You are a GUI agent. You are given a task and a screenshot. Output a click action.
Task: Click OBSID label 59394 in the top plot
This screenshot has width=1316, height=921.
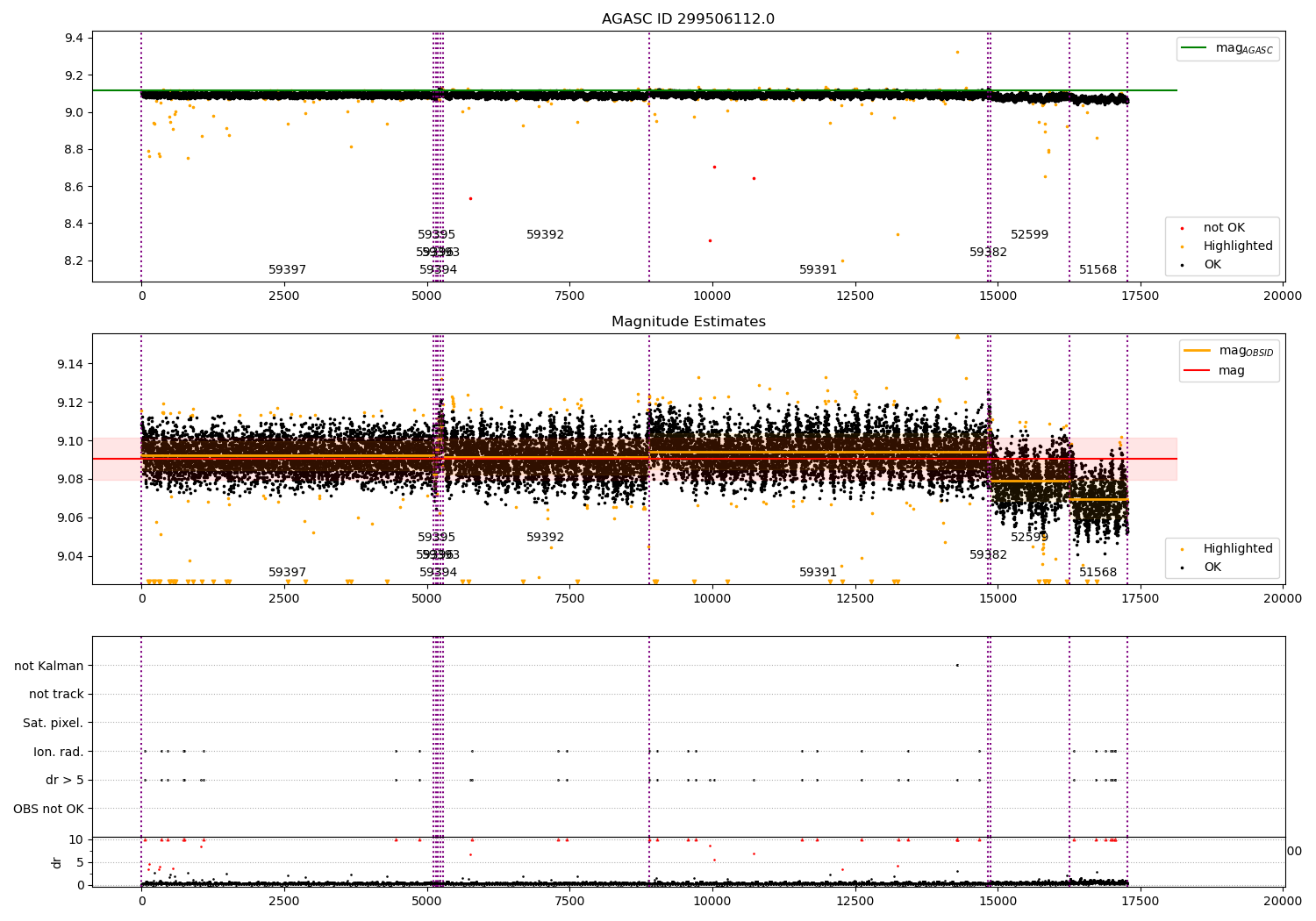point(438,270)
